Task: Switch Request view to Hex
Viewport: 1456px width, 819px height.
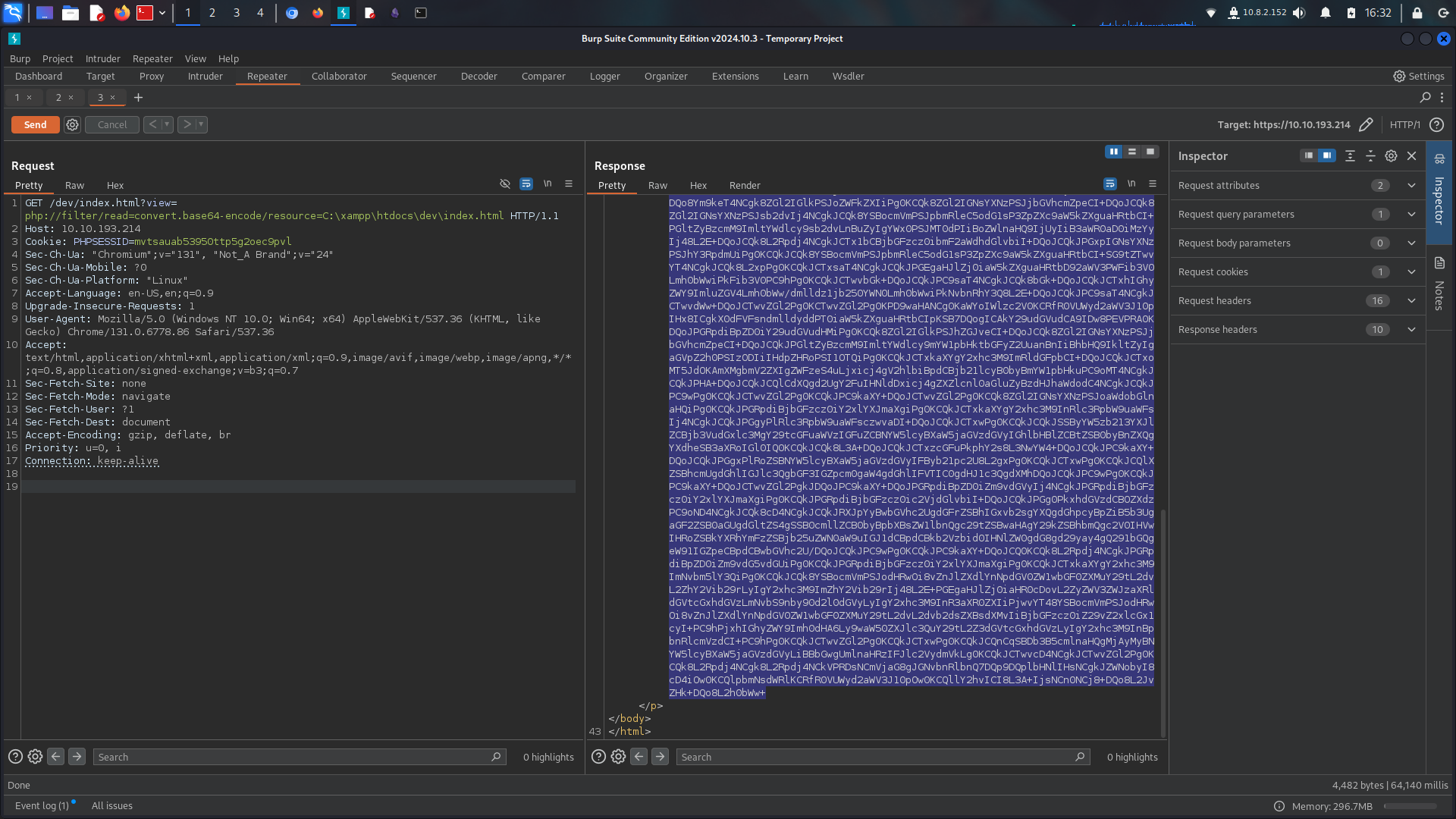Action: coord(115,186)
